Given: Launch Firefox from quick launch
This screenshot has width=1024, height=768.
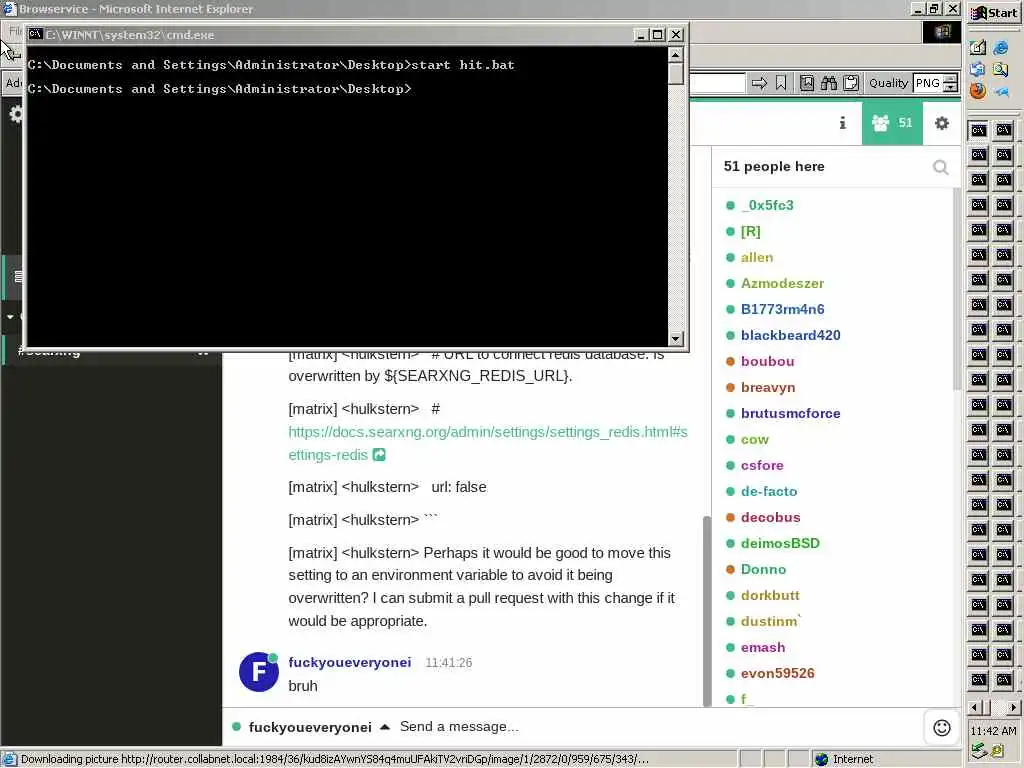Looking at the screenshot, I should pyautogui.click(x=978, y=91).
